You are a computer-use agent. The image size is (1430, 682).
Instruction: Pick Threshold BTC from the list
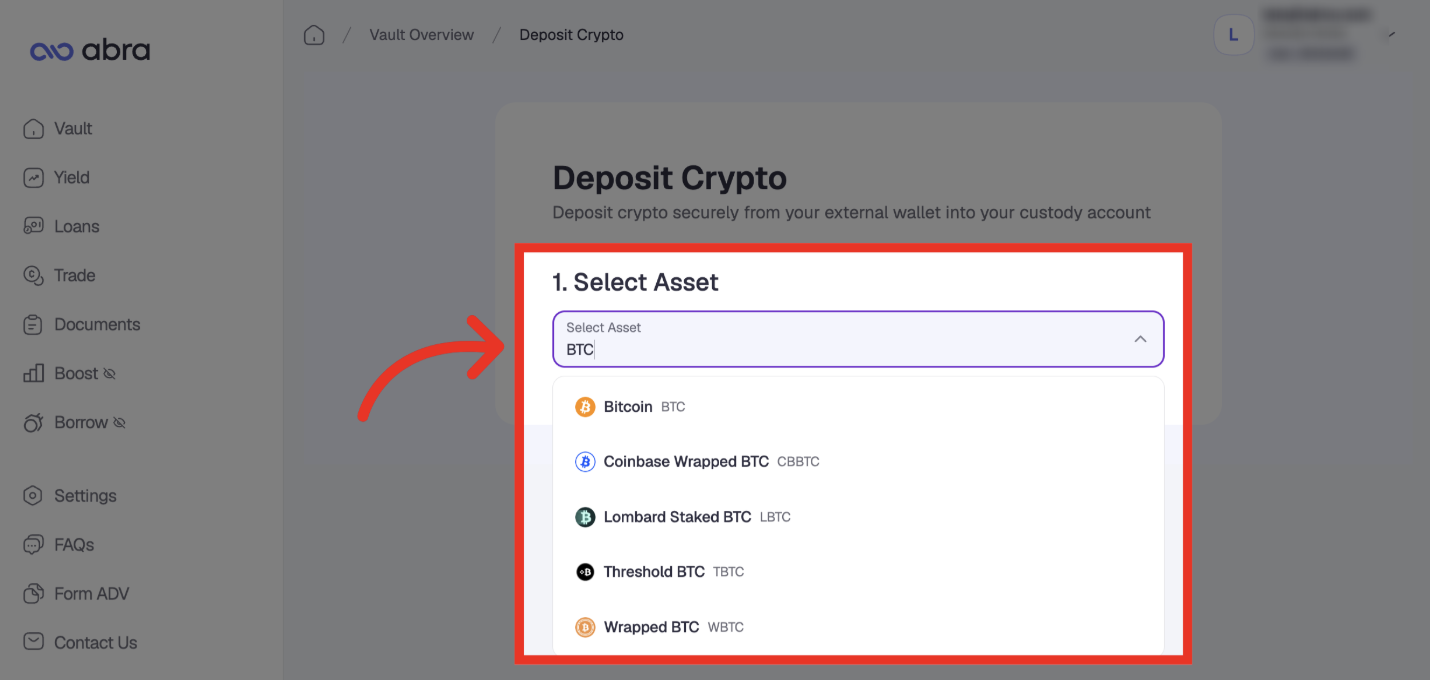(858, 572)
